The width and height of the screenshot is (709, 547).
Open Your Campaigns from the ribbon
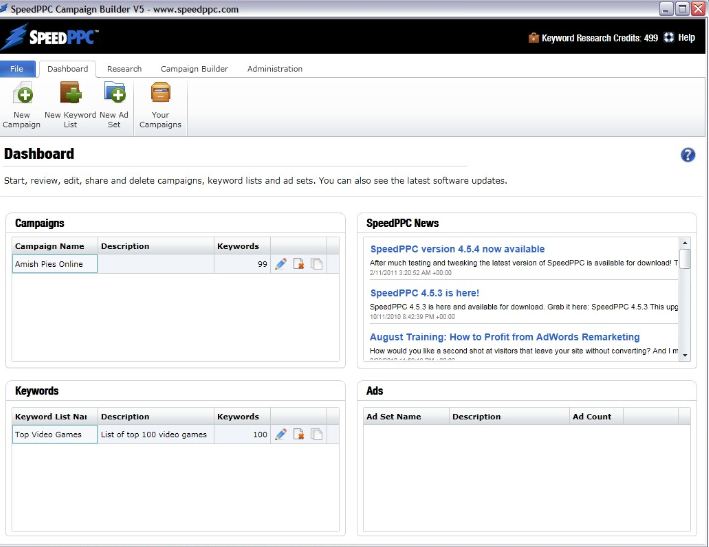point(160,104)
